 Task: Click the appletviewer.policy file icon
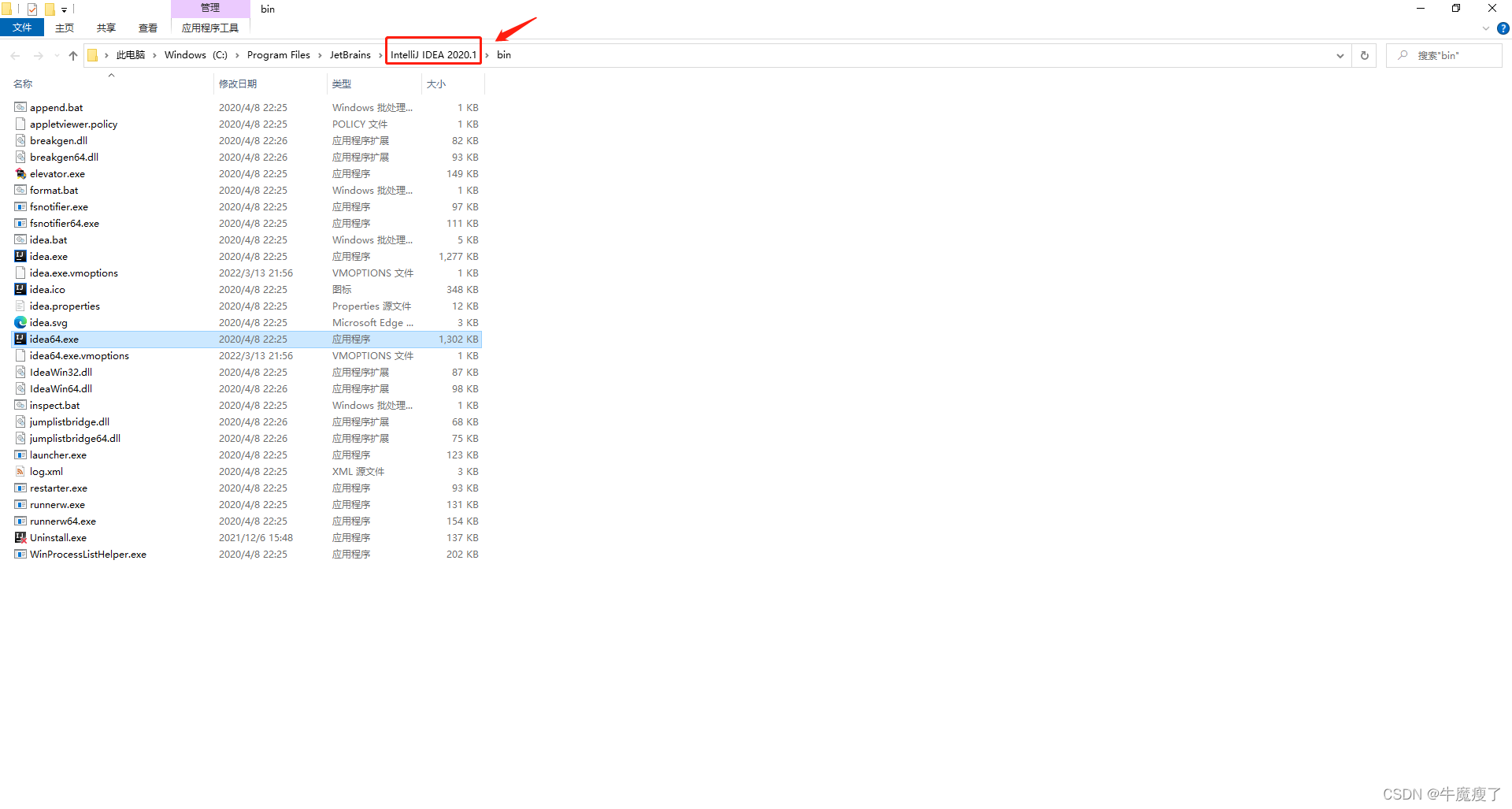[20, 124]
